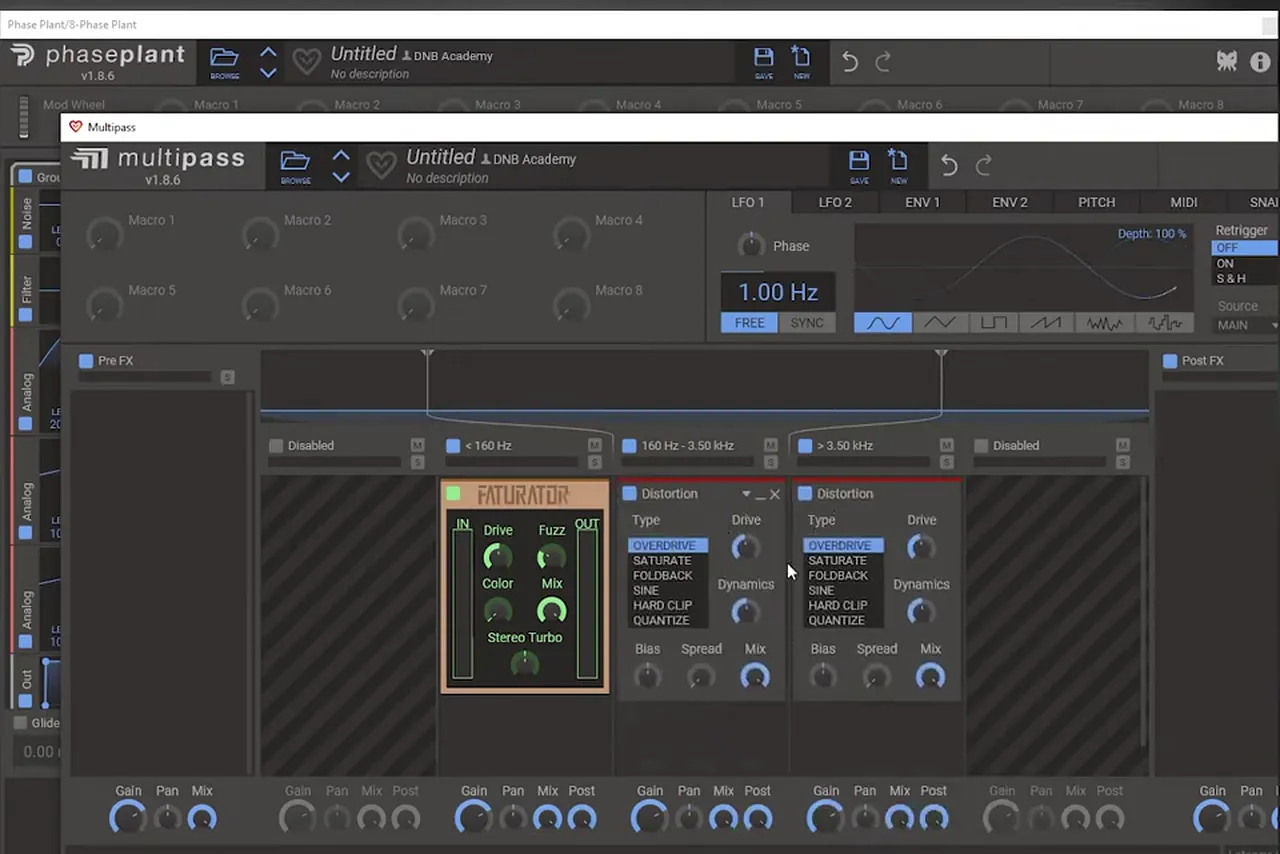
Task: Open Phase Plant info icon
Action: point(1260,62)
